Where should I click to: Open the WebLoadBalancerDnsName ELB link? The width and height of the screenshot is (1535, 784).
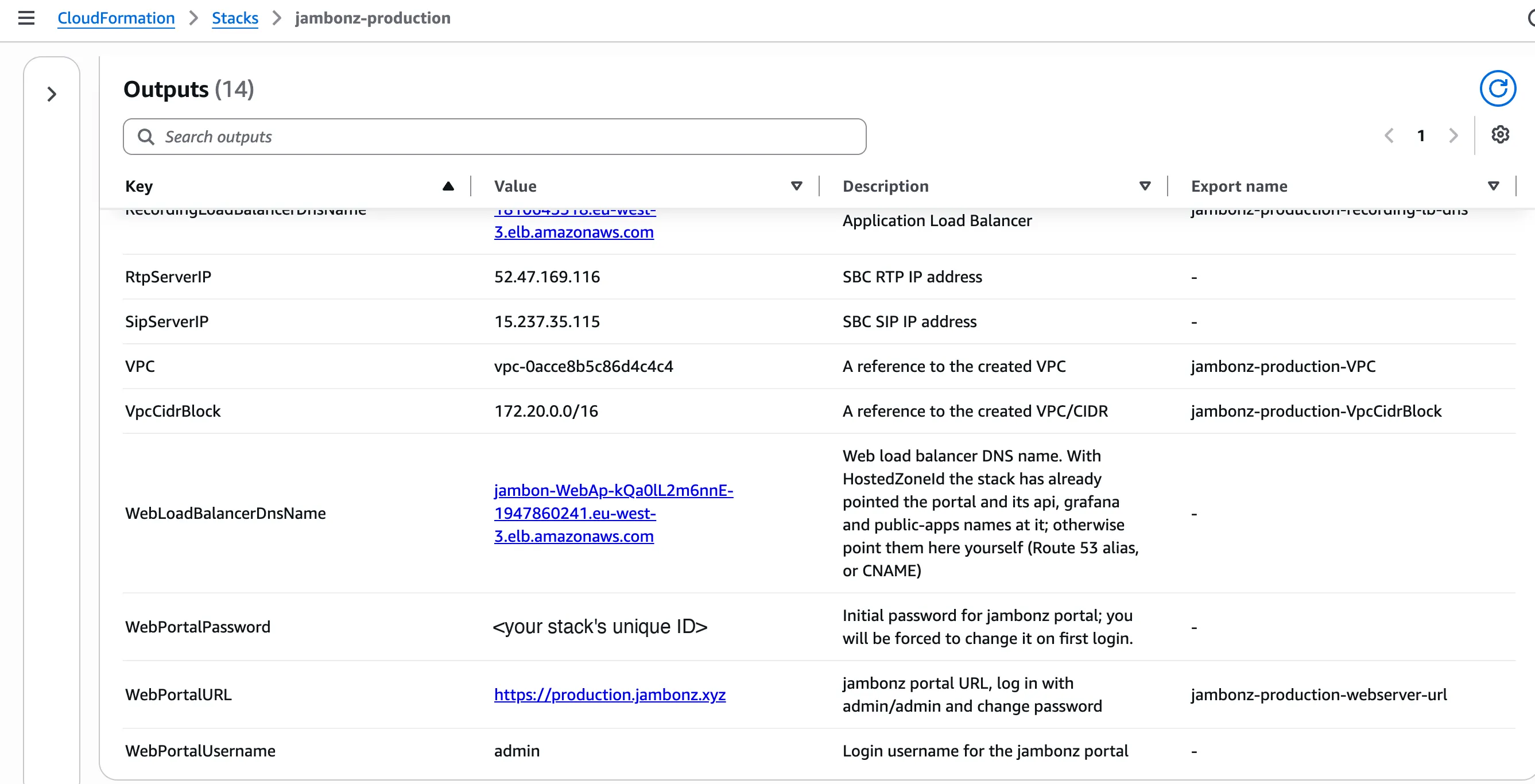point(613,513)
